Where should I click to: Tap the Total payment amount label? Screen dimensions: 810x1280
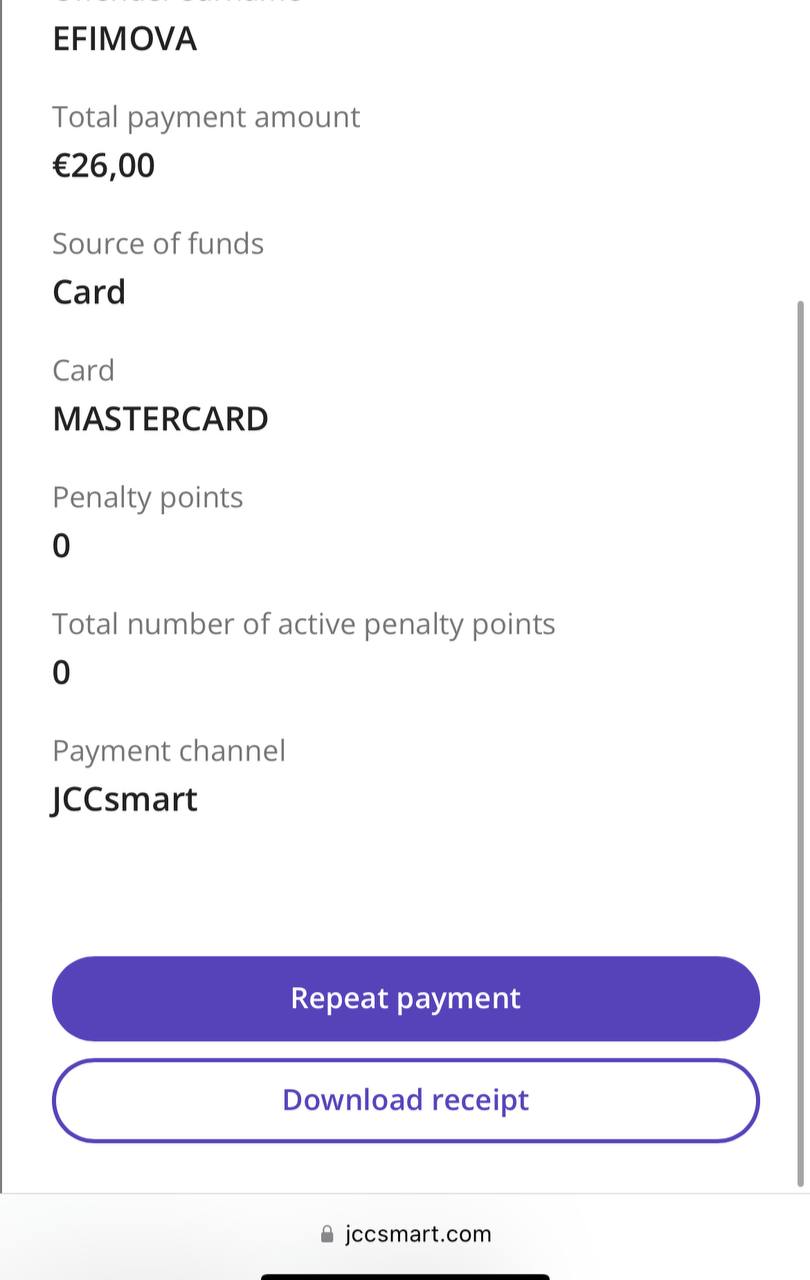click(206, 117)
